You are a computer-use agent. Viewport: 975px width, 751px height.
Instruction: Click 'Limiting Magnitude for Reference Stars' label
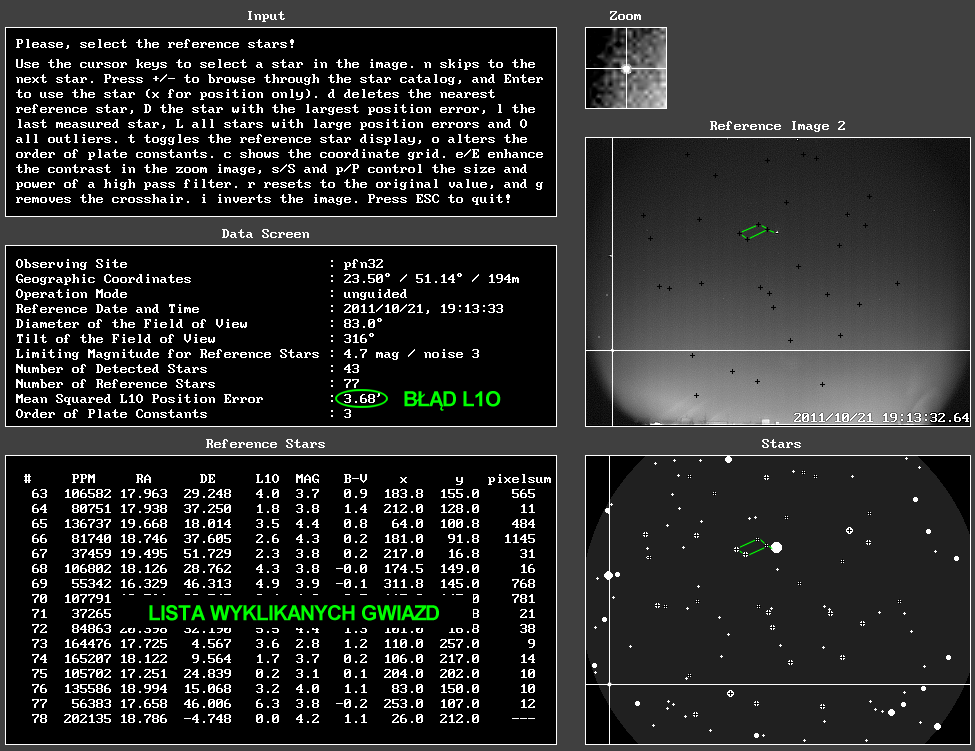tap(167, 353)
